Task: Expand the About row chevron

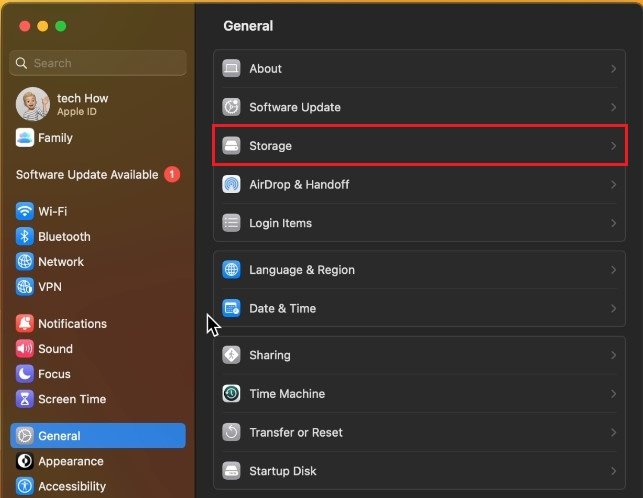Action: pyautogui.click(x=613, y=69)
